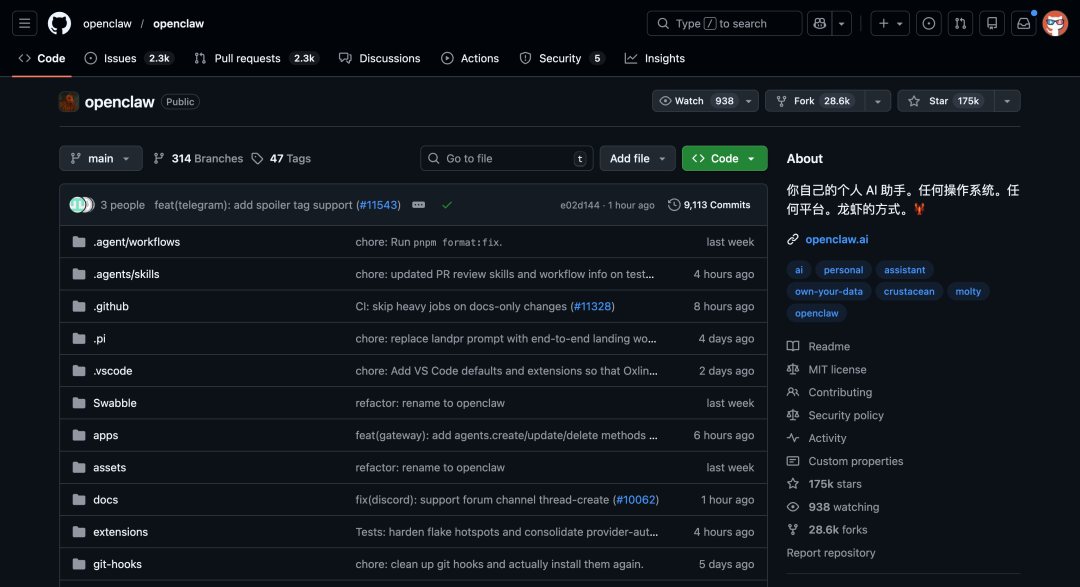1080x587 pixels.
Task: Click the plus icon to create new
Action: tap(884, 22)
